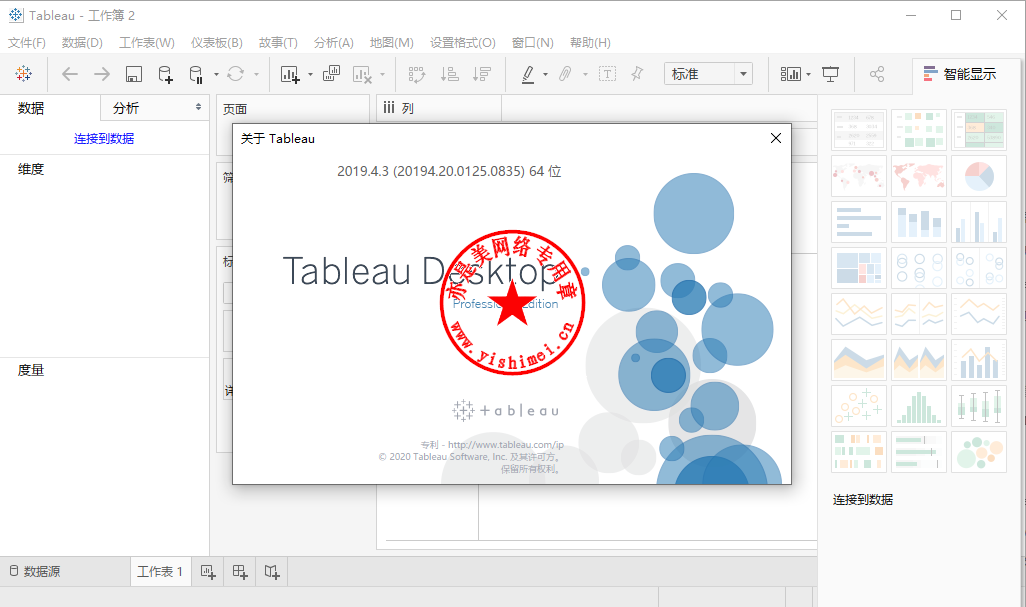Enter presentation mode using the screen icon

pyautogui.click(x=830, y=75)
